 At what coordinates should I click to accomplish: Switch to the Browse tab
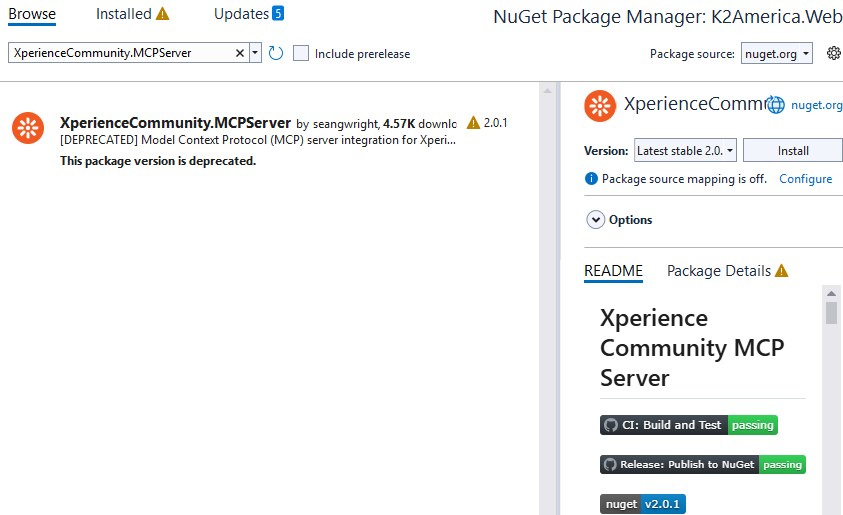(x=32, y=14)
